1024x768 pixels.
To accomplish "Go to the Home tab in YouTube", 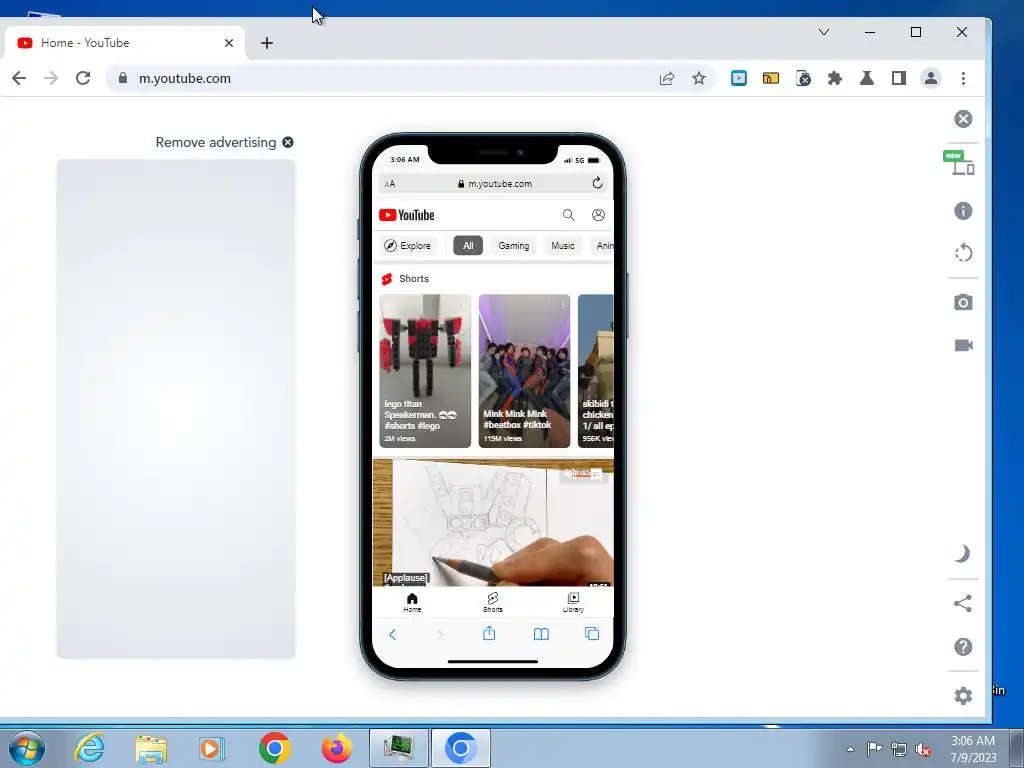I will [412, 602].
